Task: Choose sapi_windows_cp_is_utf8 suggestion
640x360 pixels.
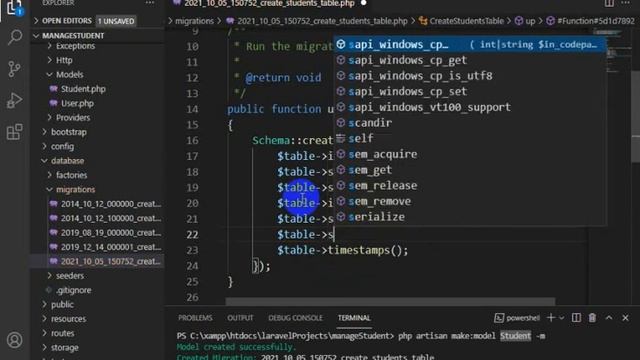Action: (470, 76)
